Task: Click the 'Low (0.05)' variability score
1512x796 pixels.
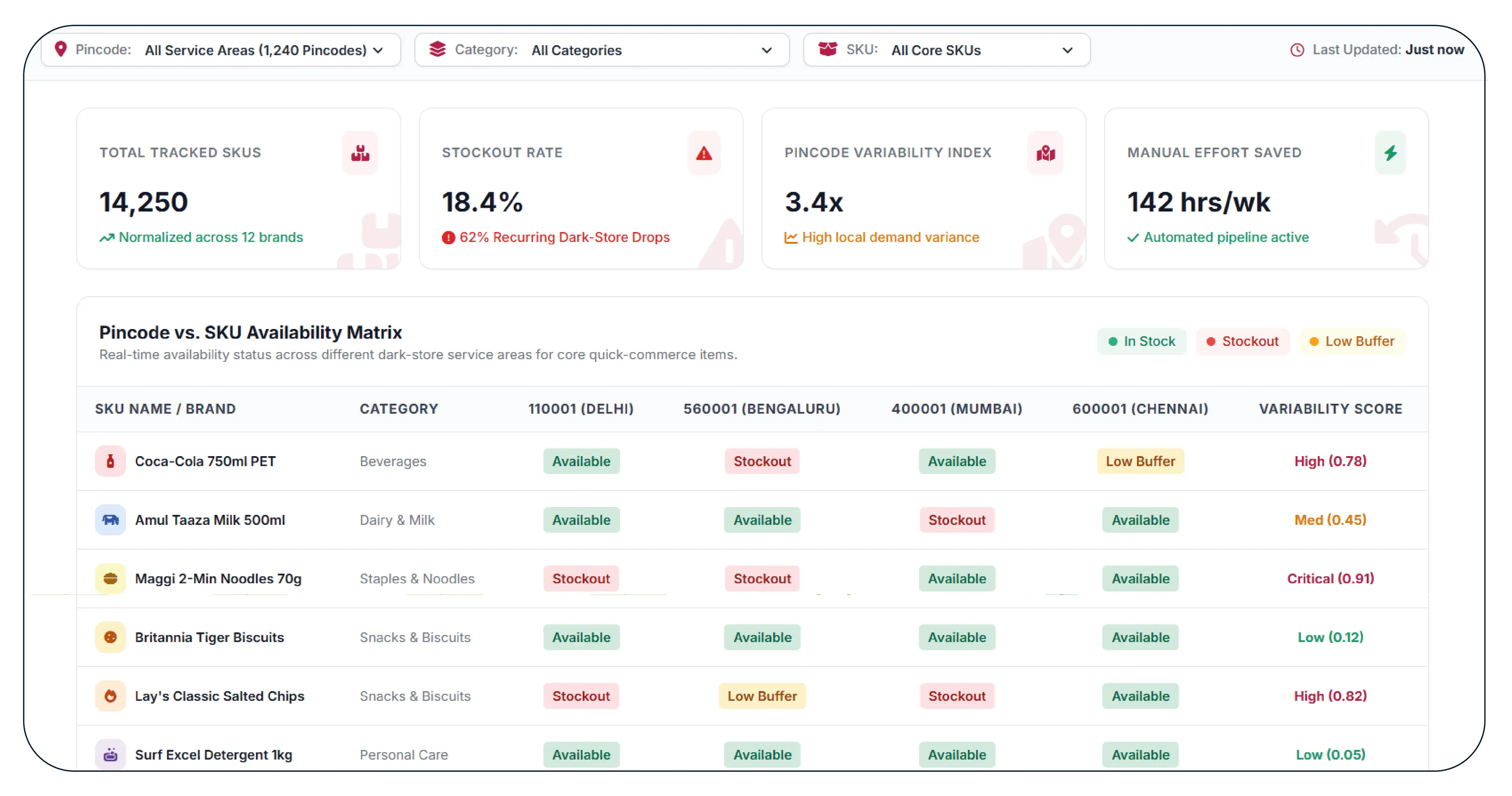Action: (1331, 754)
